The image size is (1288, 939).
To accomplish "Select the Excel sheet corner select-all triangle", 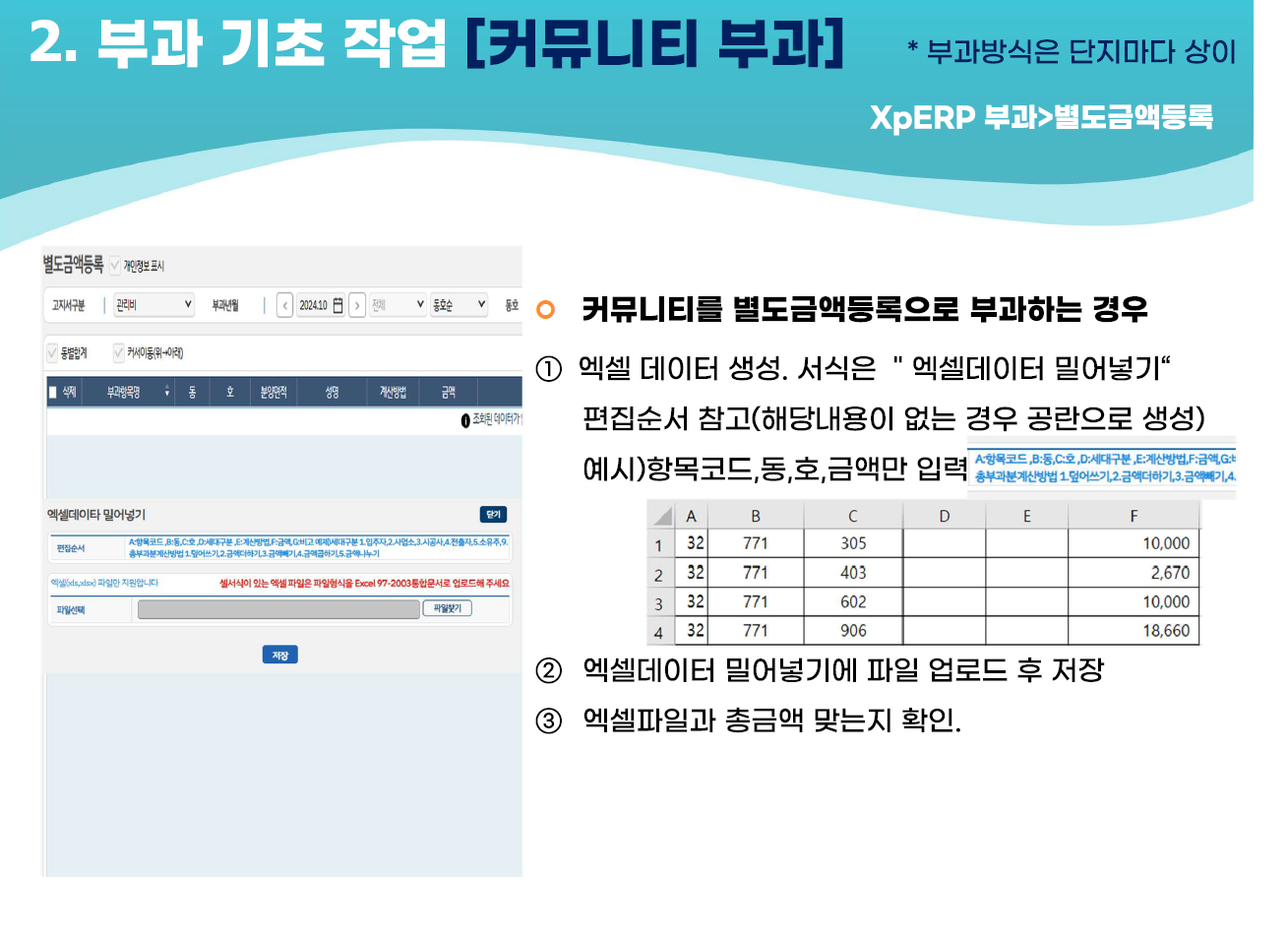I will [x=662, y=516].
